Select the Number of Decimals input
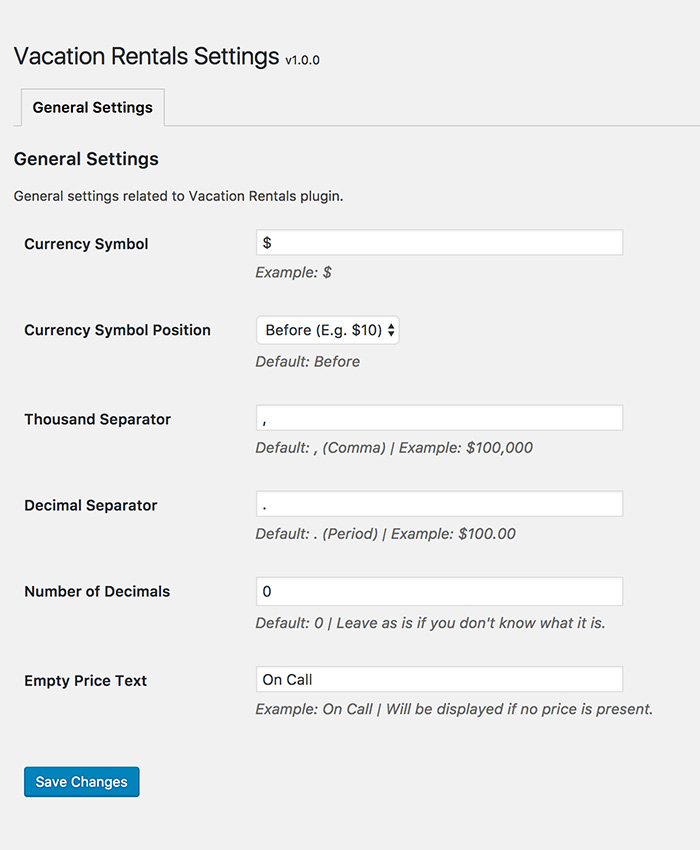 (x=439, y=591)
